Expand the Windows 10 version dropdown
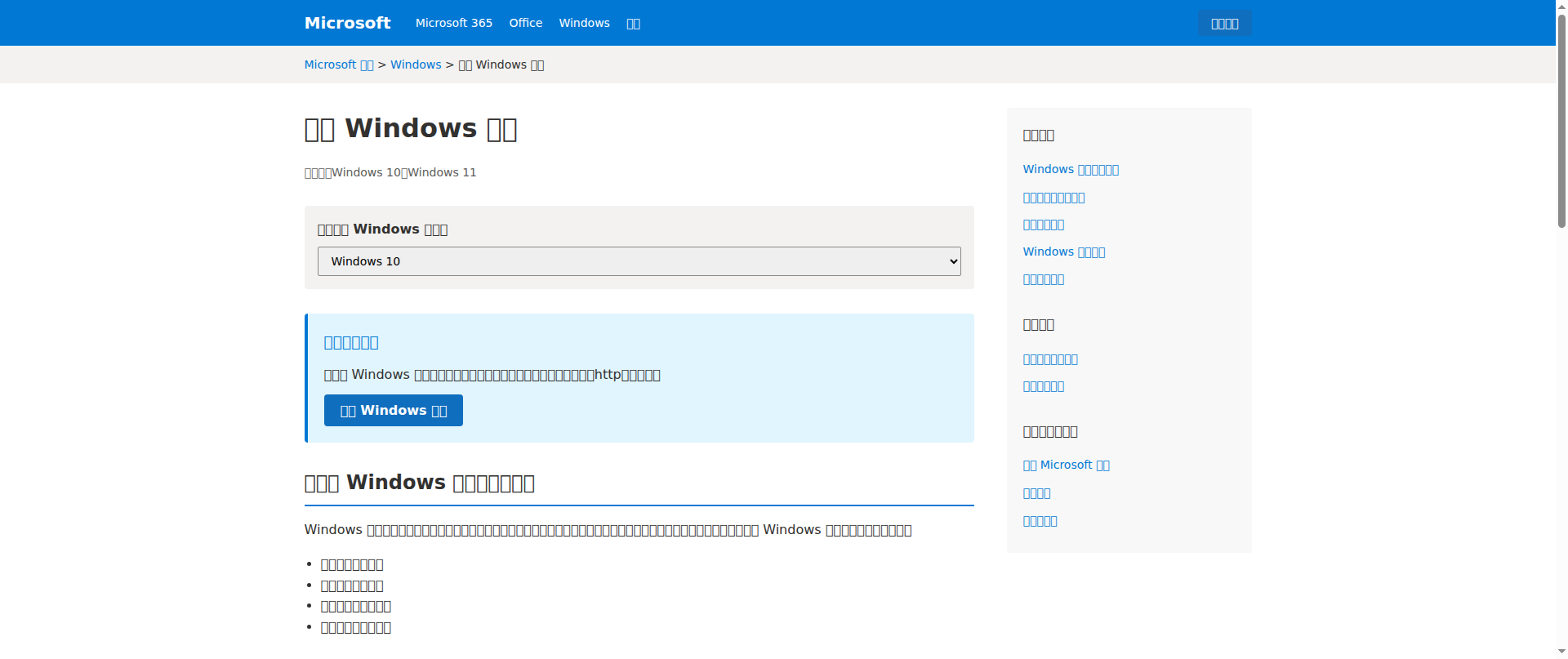Viewport: 1568px width, 659px height. (639, 261)
